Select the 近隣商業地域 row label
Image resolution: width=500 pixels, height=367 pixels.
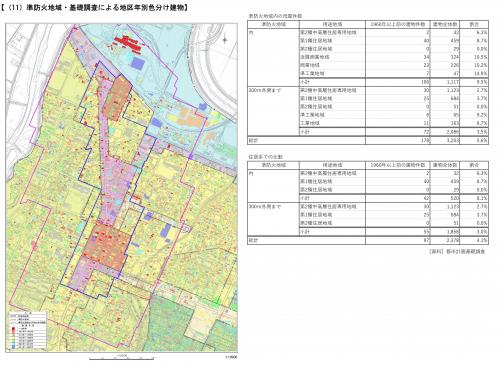click(x=315, y=57)
